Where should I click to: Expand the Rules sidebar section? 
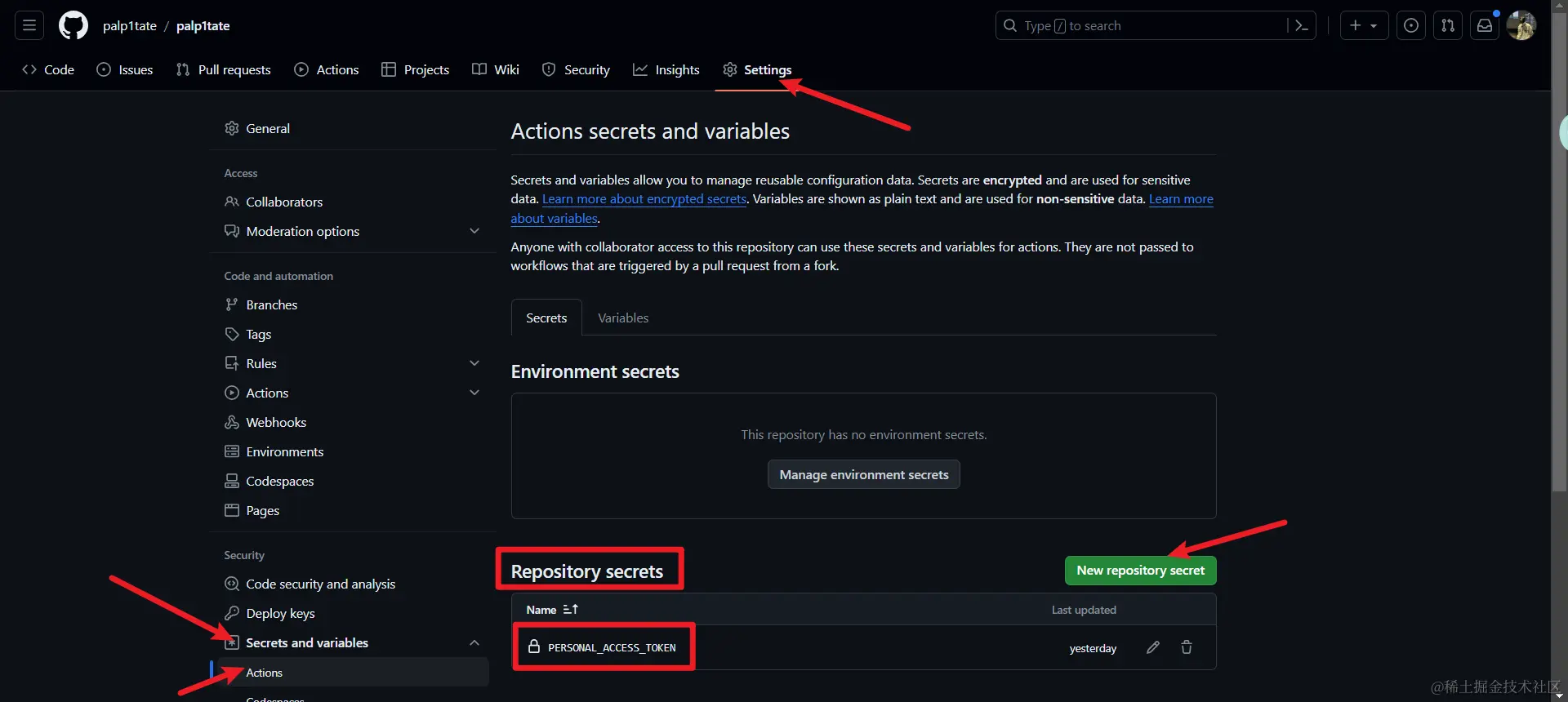tap(474, 363)
